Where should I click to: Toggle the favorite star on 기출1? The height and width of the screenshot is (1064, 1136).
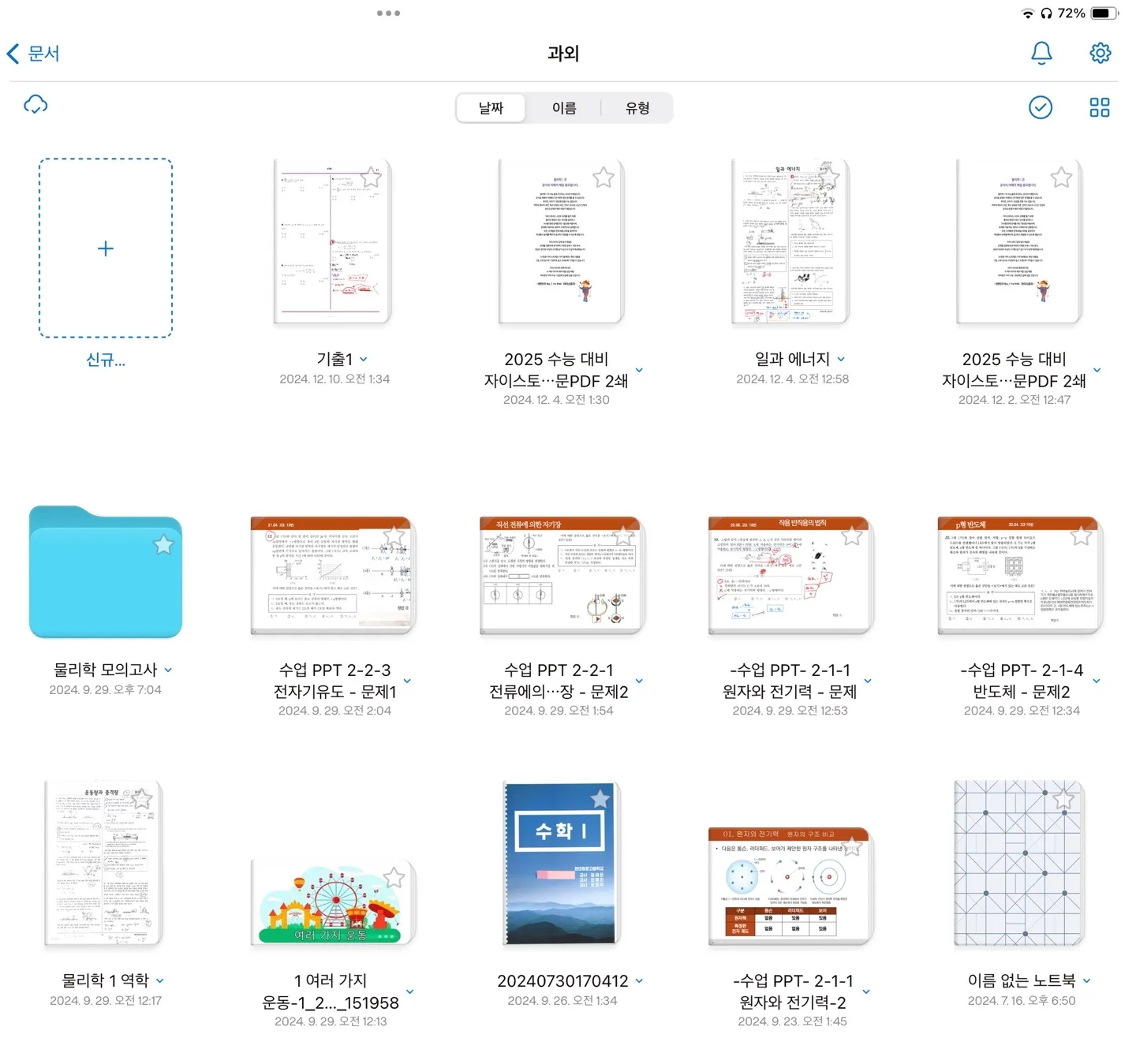point(371,177)
